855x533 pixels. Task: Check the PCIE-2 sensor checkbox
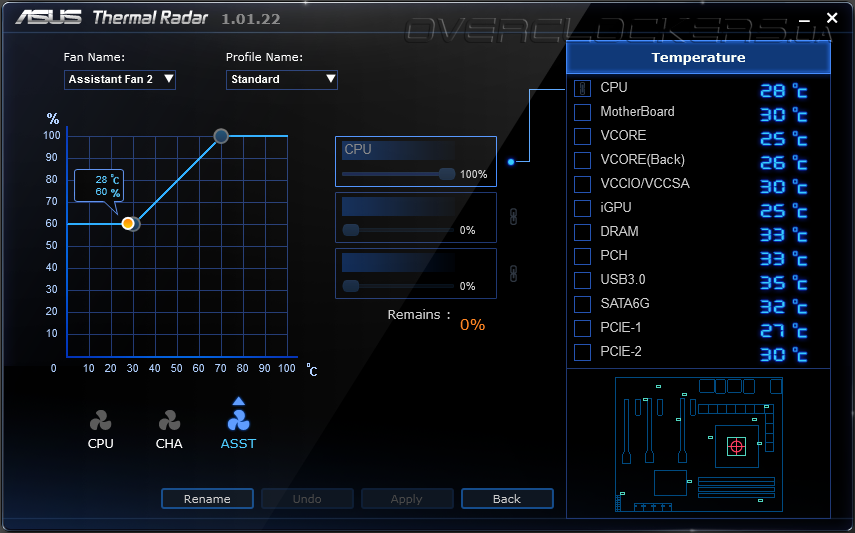582,352
